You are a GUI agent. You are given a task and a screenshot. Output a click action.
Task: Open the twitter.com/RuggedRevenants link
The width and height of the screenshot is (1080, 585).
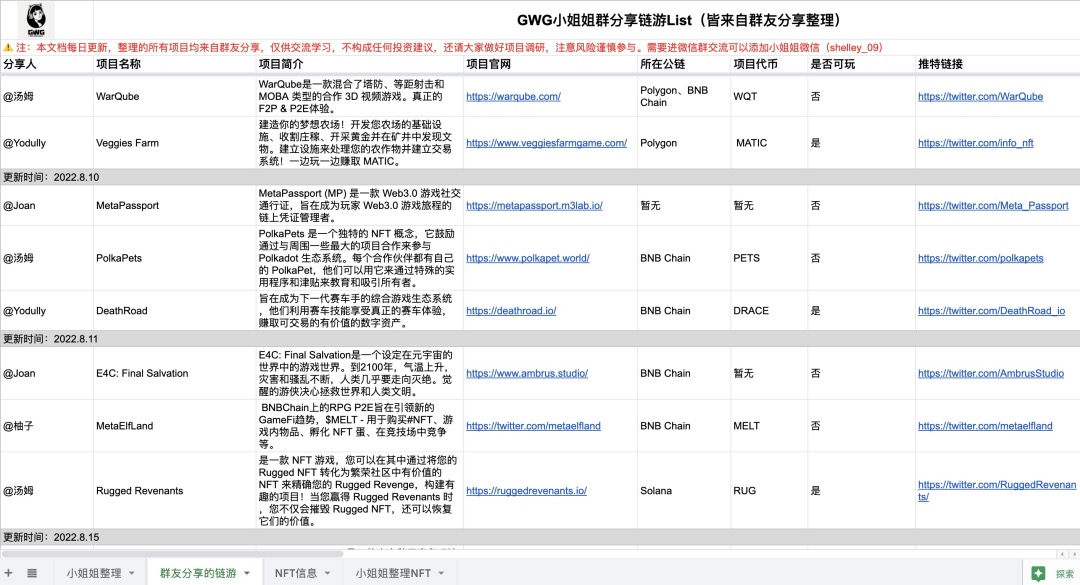997,491
